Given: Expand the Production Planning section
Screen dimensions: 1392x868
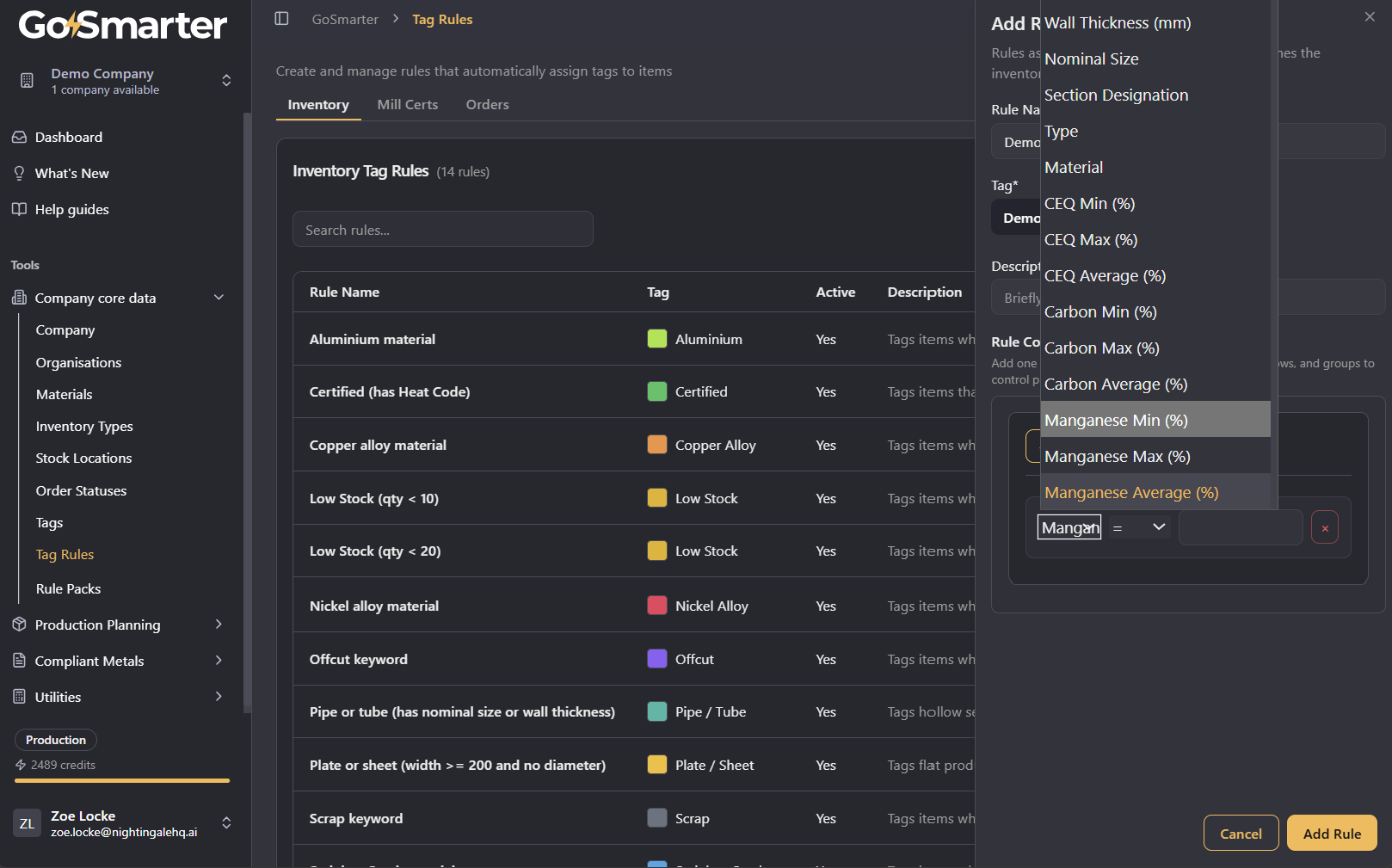Looking at the screenshot, I should (x=219, y=625).
